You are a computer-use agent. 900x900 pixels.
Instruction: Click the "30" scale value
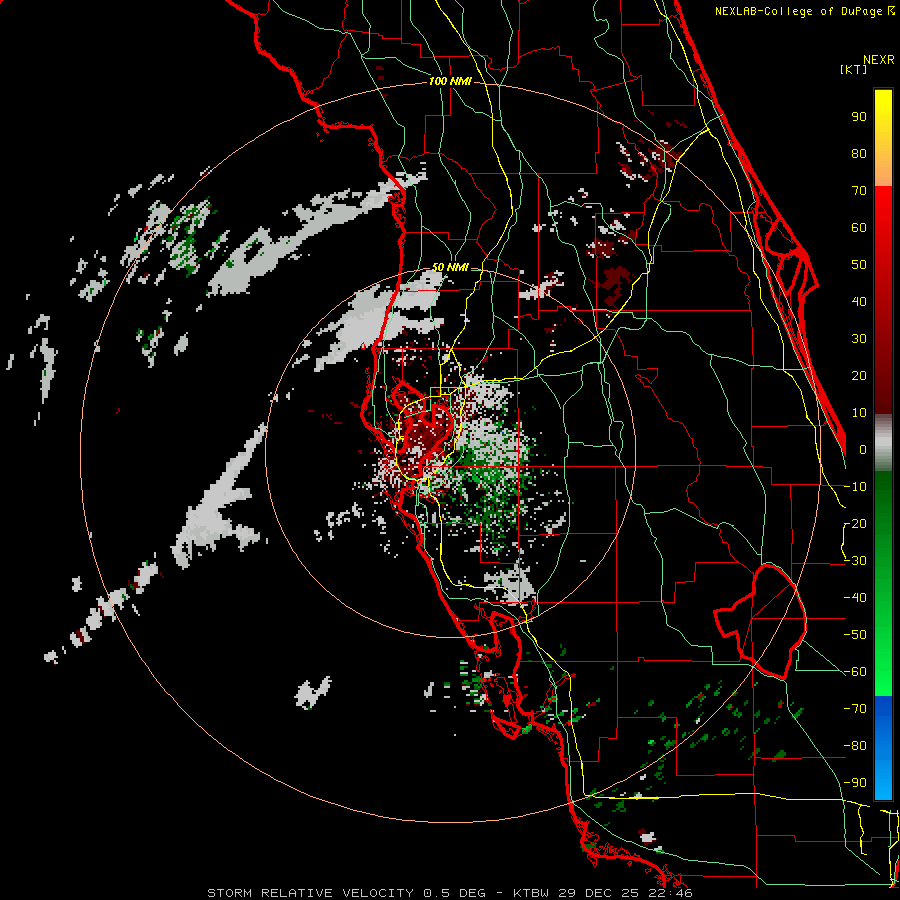click(x=859, y=339)
